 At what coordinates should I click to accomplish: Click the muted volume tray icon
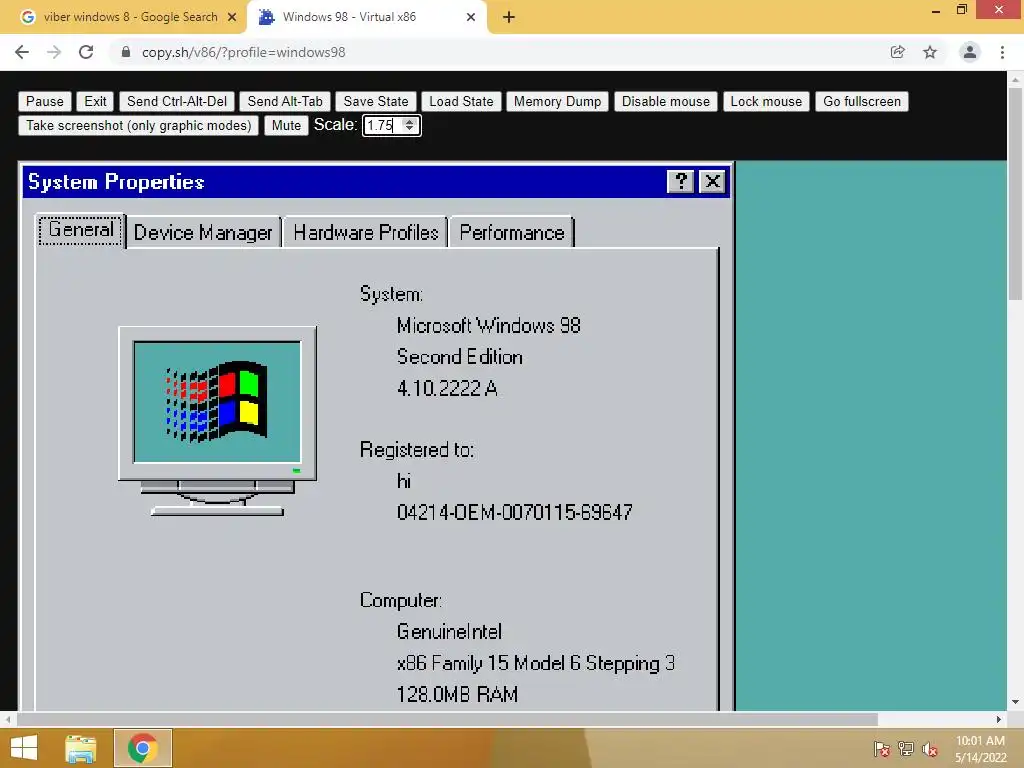(930, 749)
